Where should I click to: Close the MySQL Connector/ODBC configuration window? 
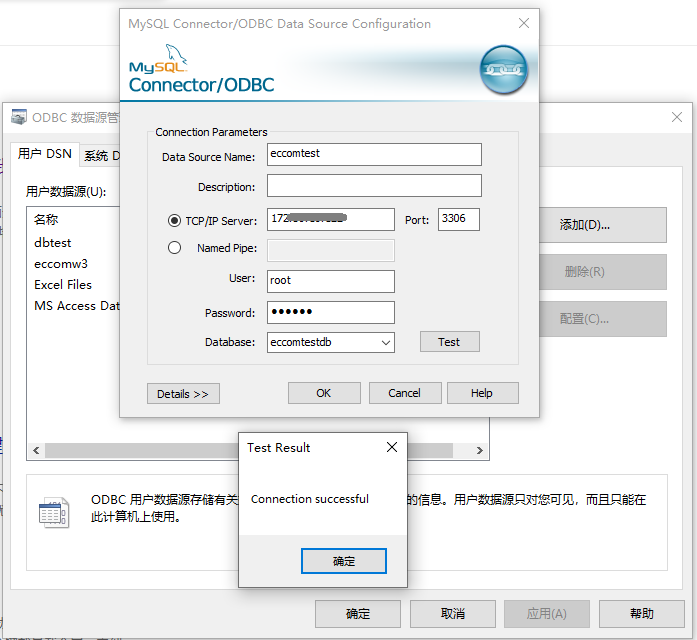point(524,23)
